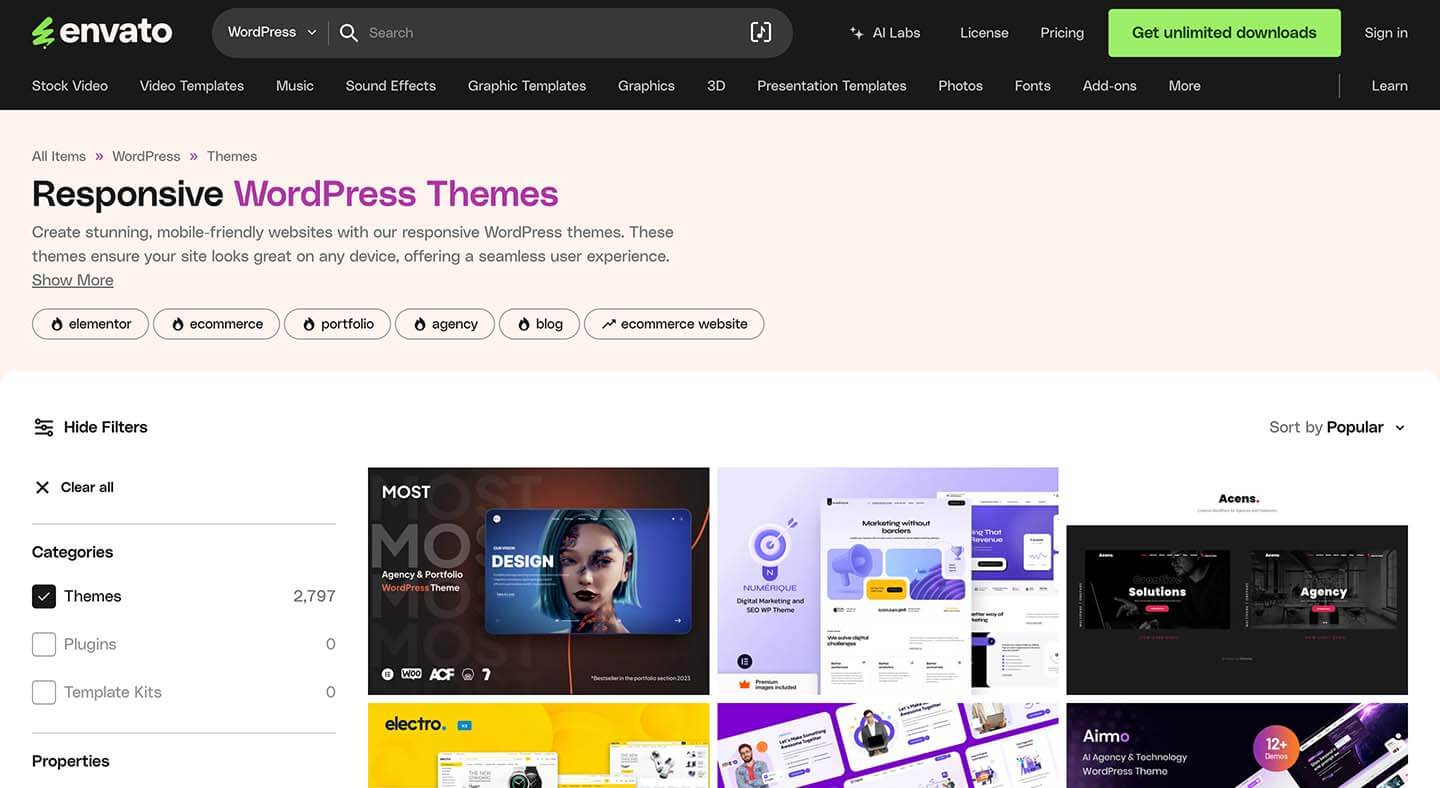The width and height of the screenshot is (1440, 788).
Task: Click the Themes count 2,797
Action: click(x=314, y=596)
